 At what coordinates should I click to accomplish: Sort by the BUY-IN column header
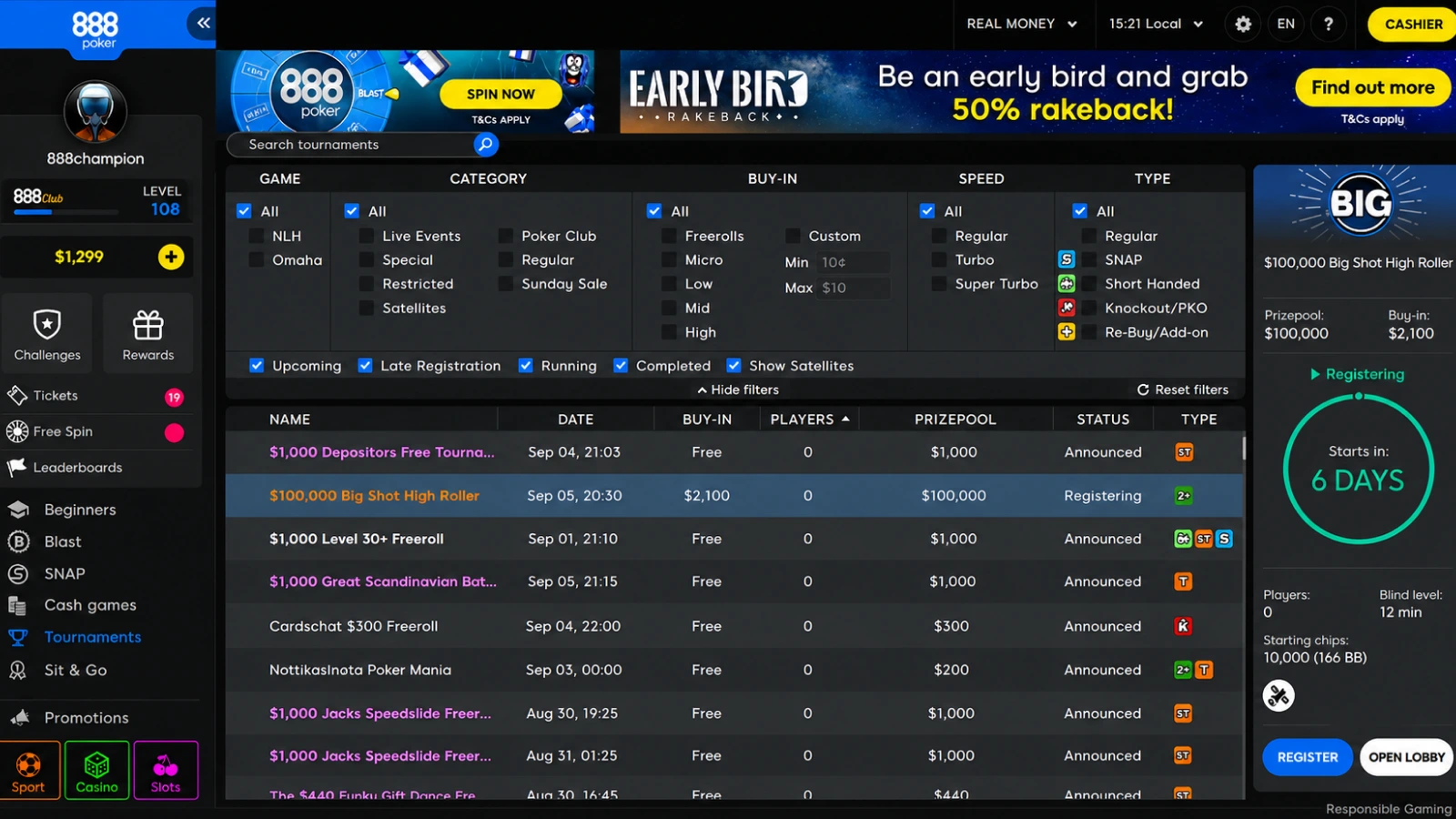(707, 420)
